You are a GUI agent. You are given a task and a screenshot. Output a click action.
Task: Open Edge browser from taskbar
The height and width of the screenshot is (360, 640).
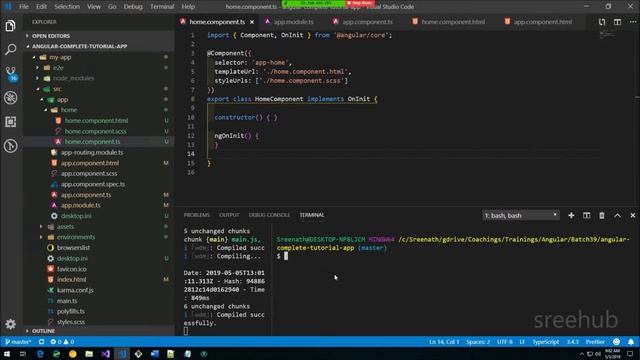click(40, 354)
